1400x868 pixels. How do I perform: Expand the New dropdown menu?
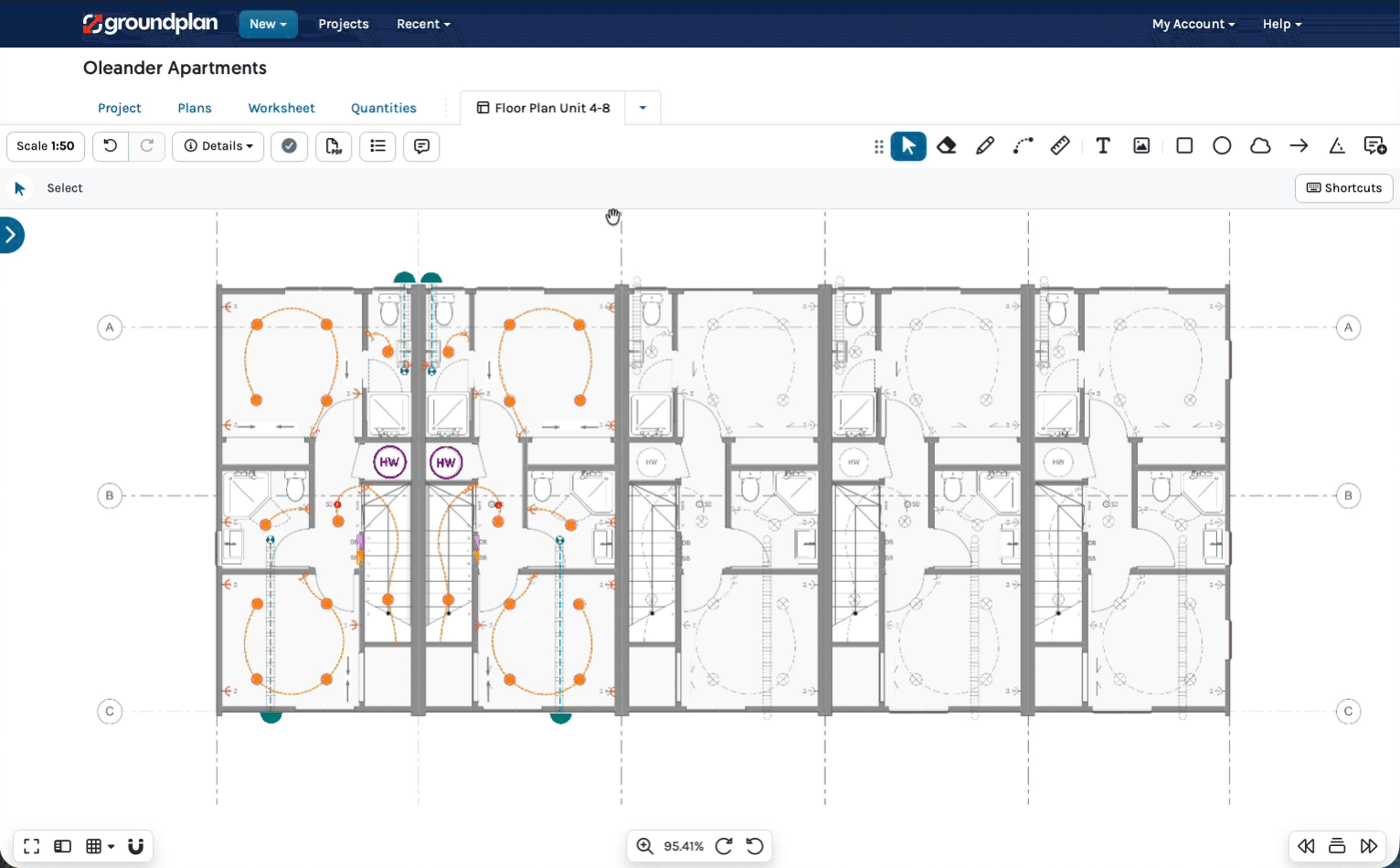pos(268,24)
